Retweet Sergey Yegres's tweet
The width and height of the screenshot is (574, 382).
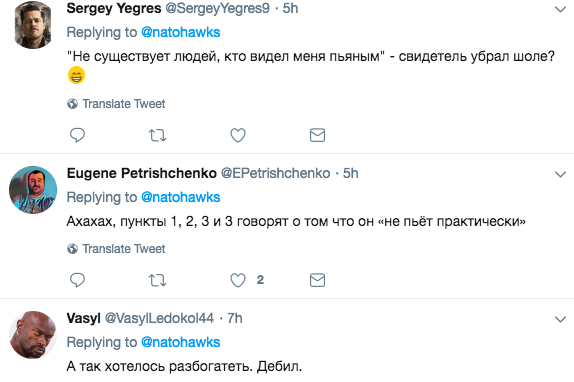(x=157, y=135)
